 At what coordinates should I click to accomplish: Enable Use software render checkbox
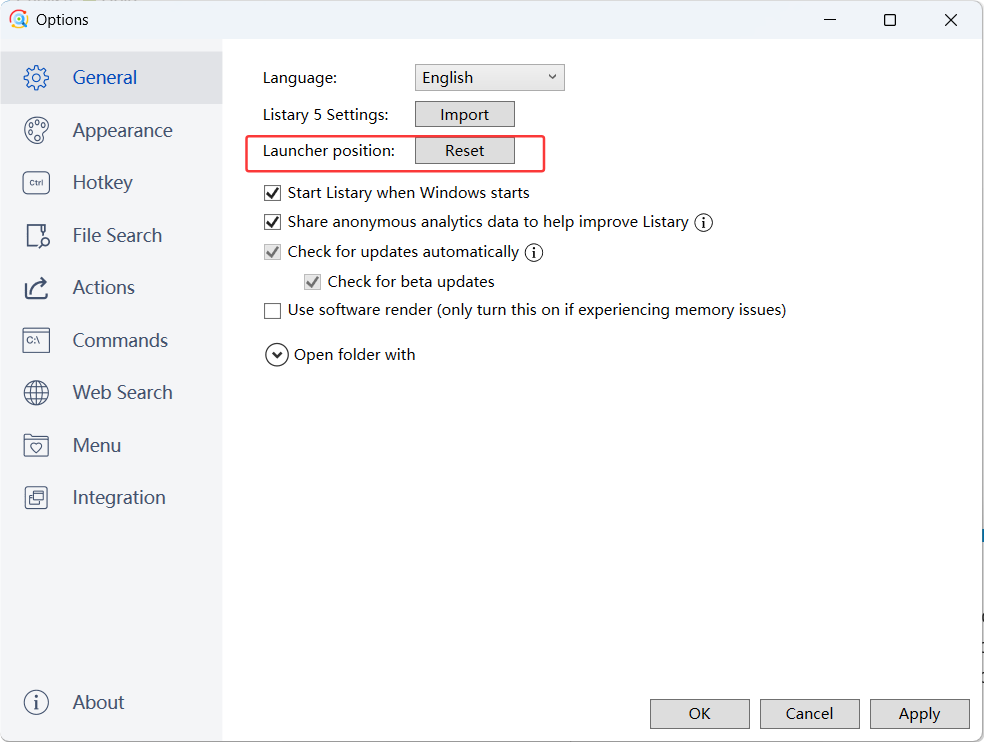pos(272,311)
